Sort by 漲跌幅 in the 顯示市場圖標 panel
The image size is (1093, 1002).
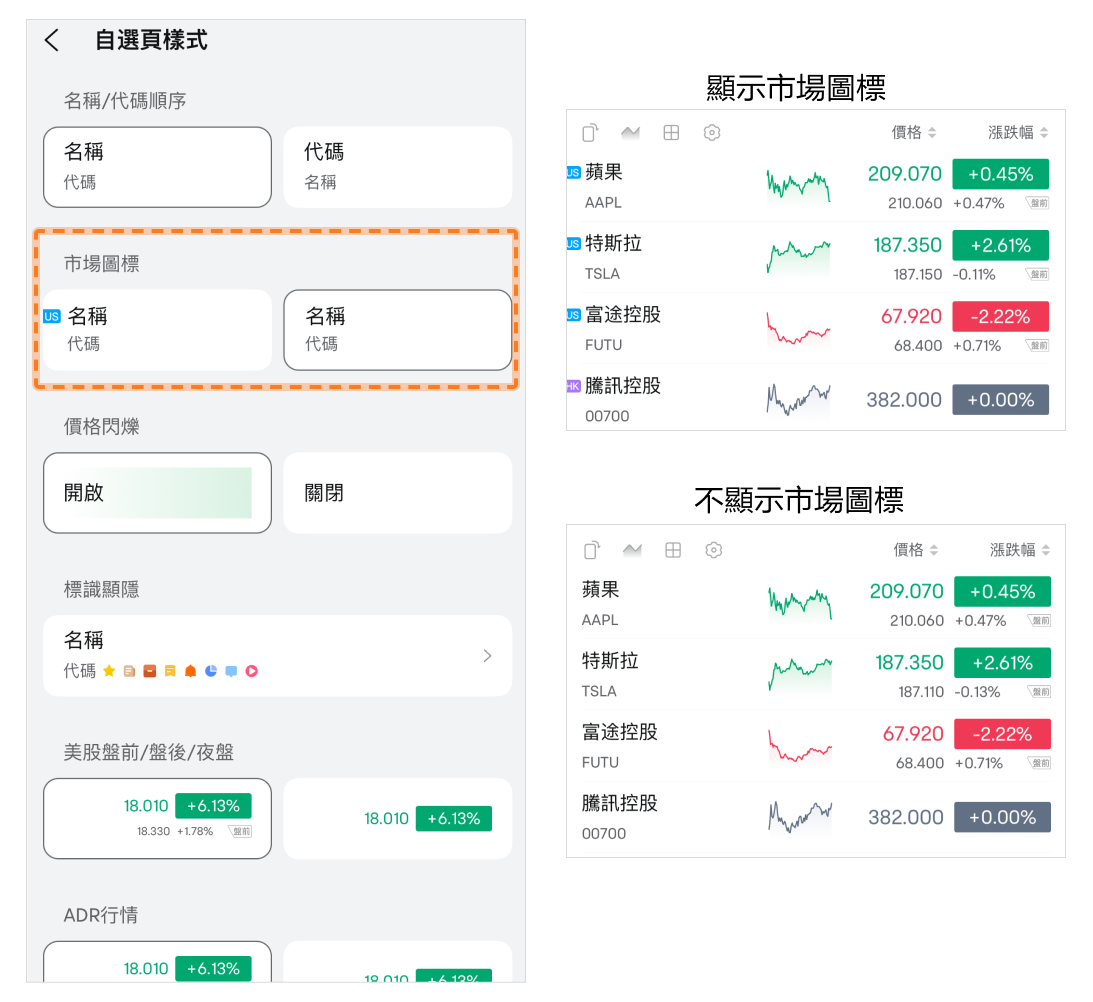click(x=1018, y=133)
